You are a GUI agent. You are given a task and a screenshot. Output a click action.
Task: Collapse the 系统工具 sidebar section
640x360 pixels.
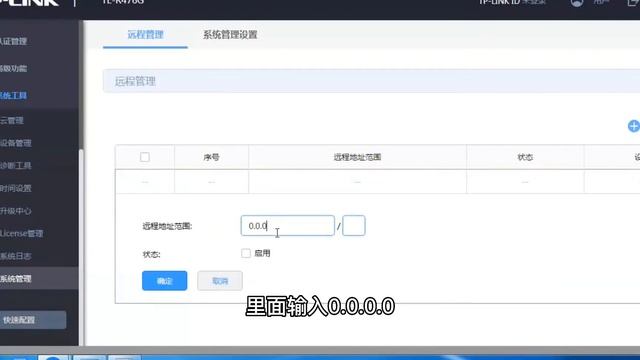pos(13,96)
